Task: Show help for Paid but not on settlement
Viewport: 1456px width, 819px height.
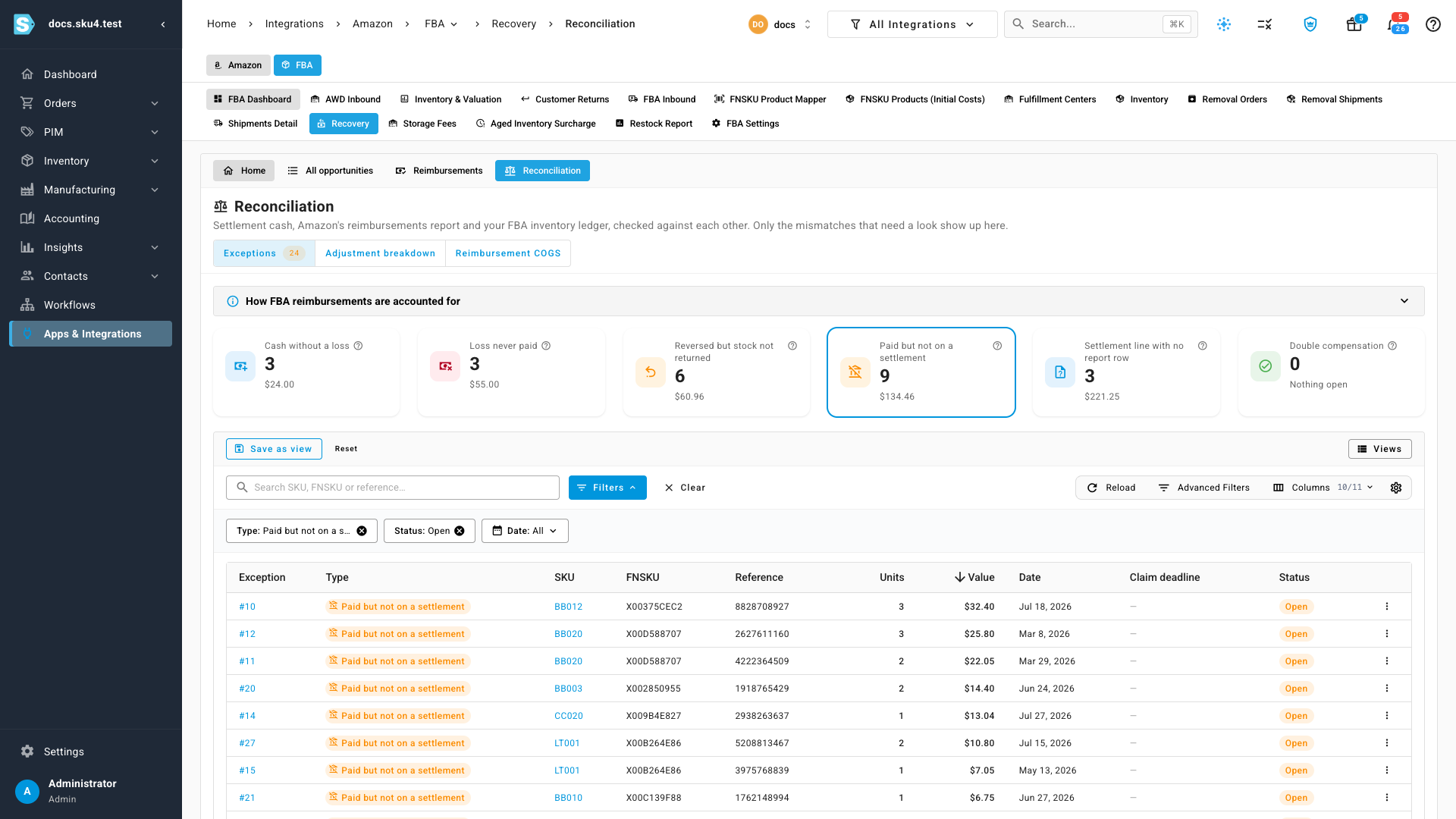Action: coord(997,346)
